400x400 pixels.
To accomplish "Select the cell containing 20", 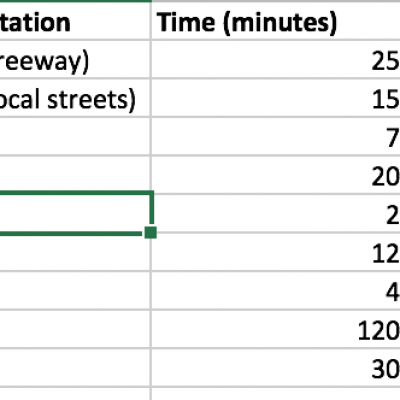I will click(x=276, y=175).
